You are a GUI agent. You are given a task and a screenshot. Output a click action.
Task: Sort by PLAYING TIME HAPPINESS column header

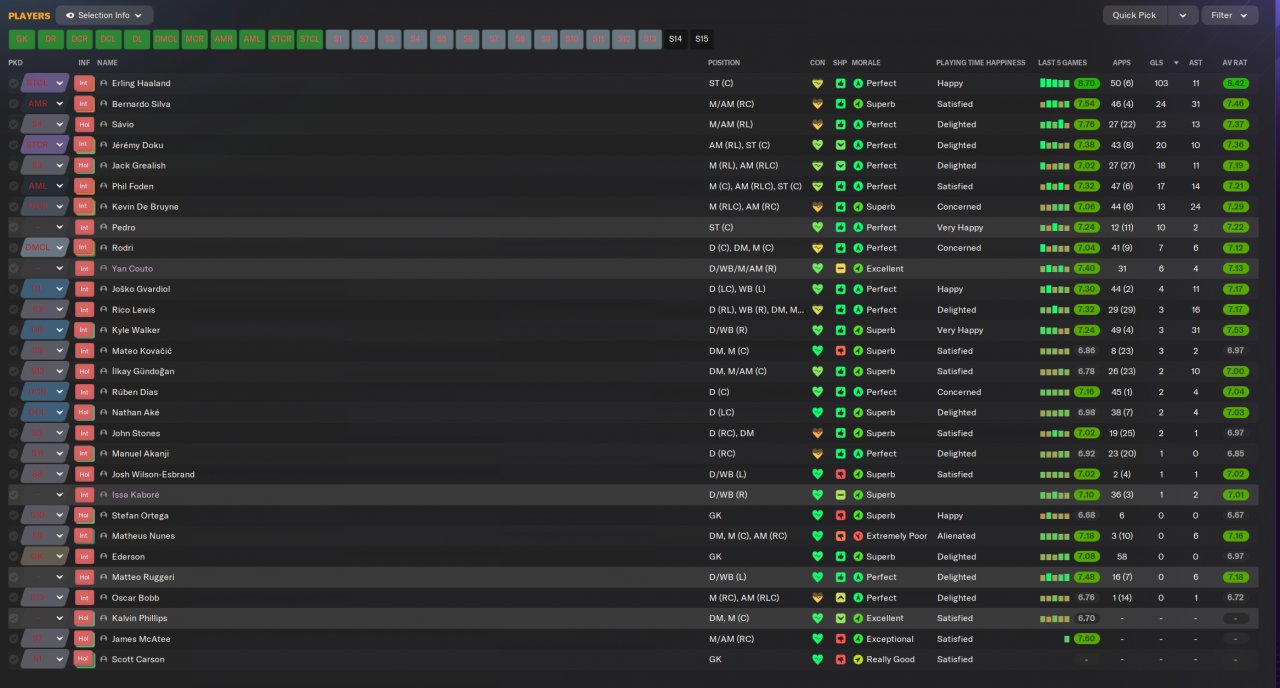(x=980, y=63)
